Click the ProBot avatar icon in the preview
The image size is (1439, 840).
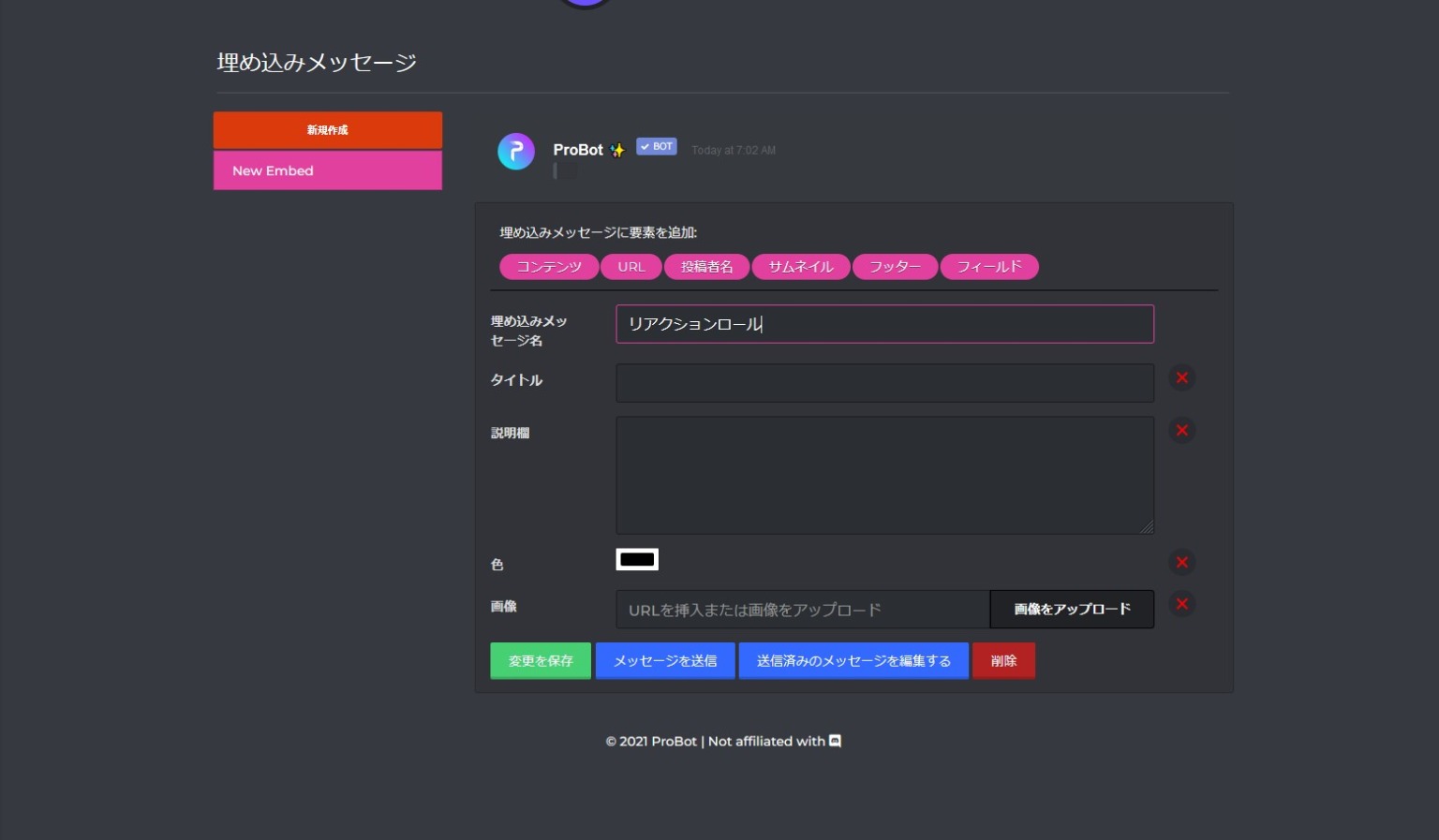pos(515,151)
